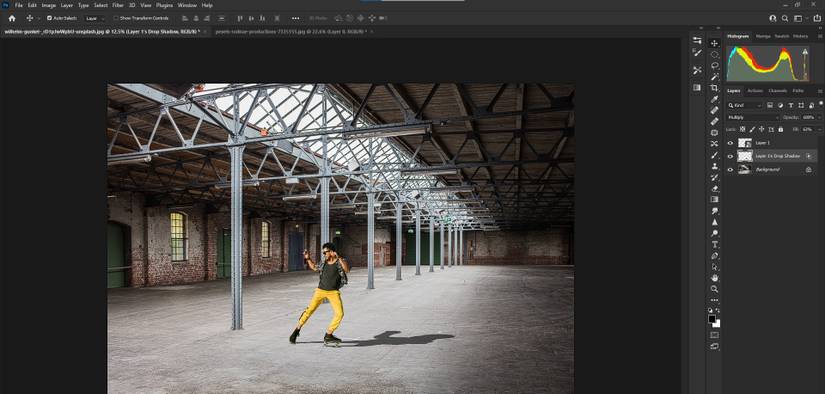Screen dimensions: 825x394
Task: Activate the Hand tool
Action: [714, 278]
